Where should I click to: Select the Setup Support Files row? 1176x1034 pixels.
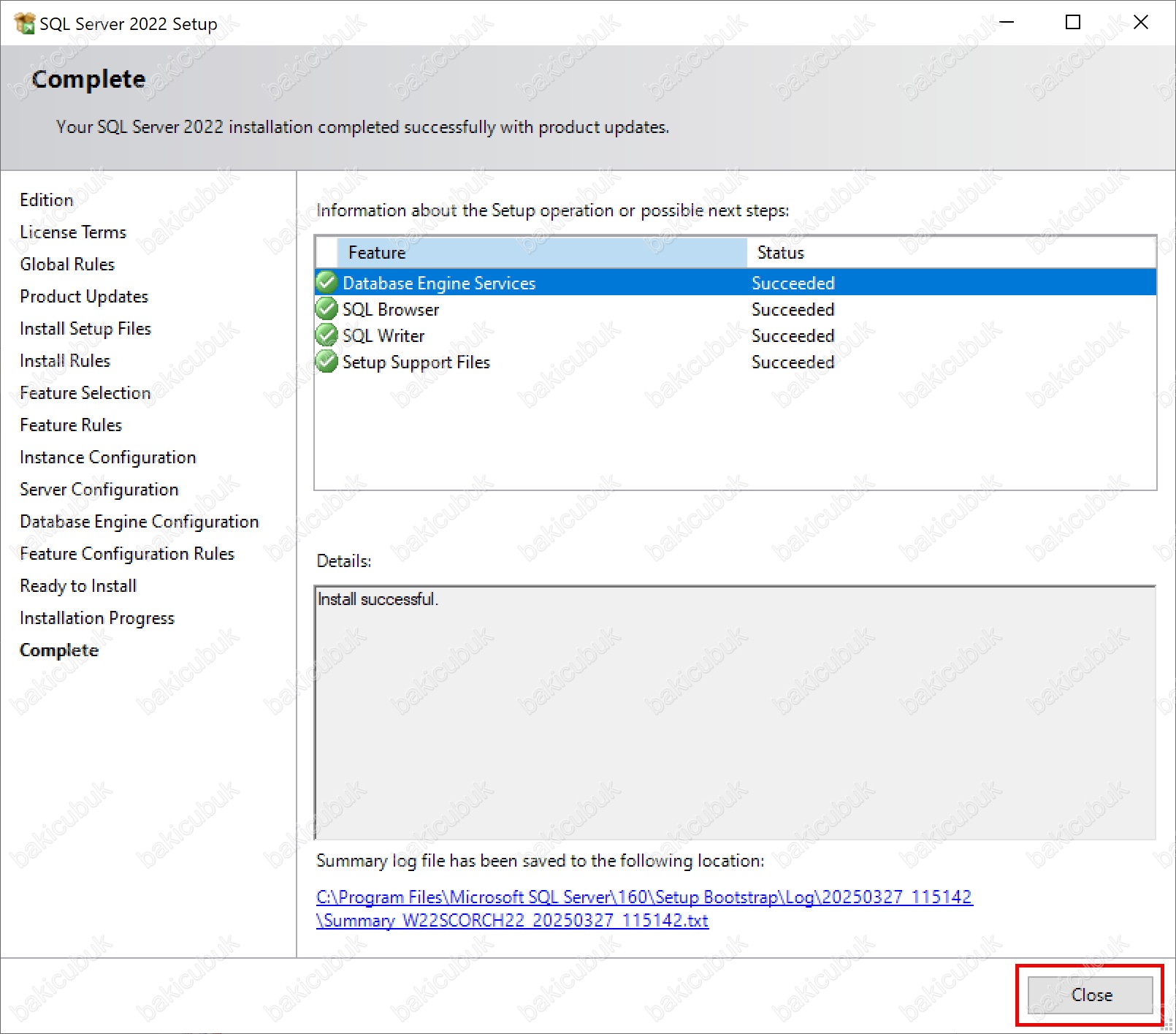[736, 362]
